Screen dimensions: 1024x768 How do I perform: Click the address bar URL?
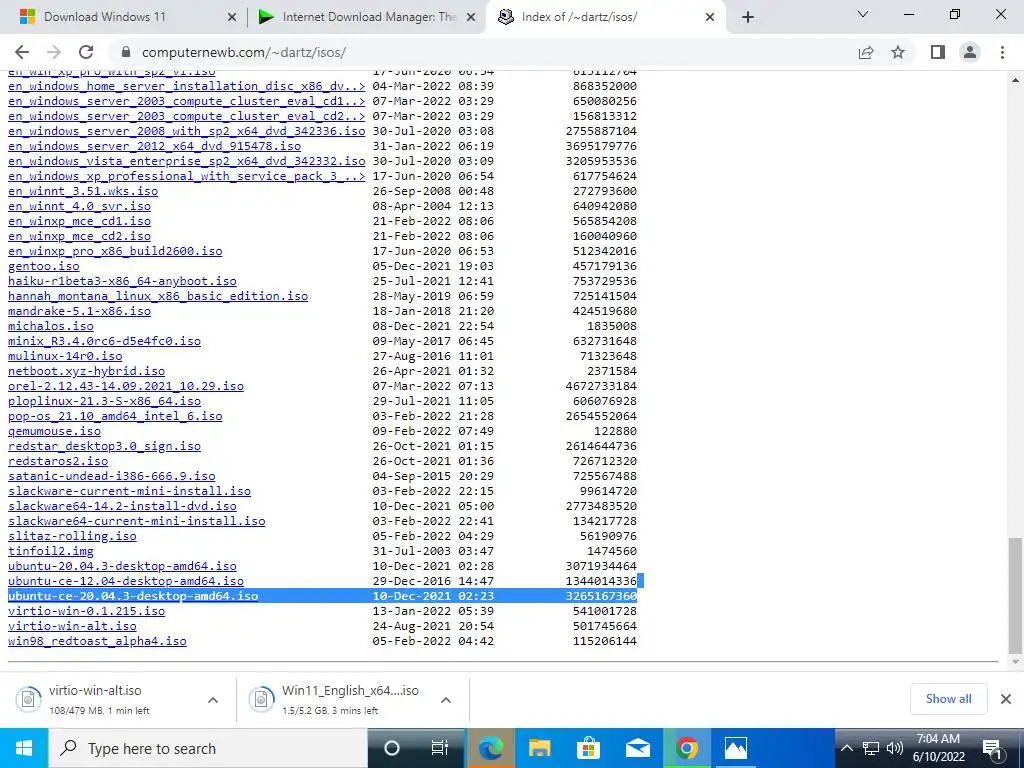pyautogui.click(x=244, y=52)
